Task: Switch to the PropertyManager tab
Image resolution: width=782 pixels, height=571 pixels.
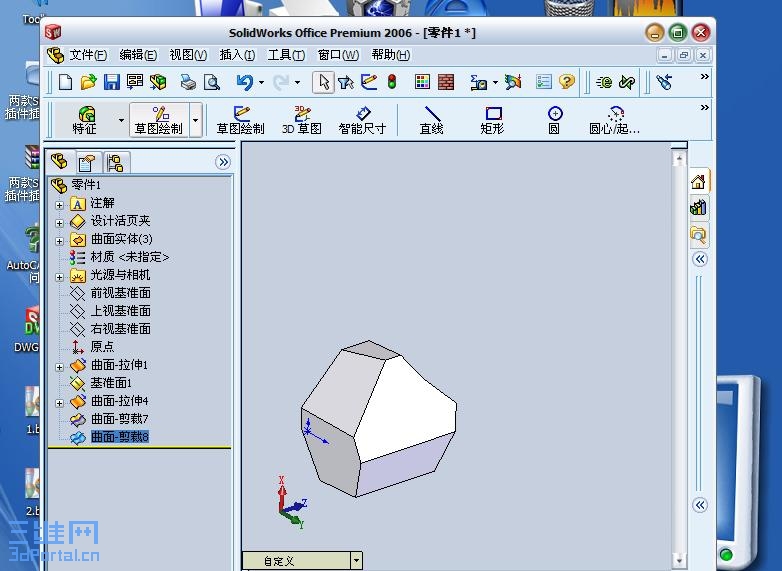Action: click(x=87, y=163)
